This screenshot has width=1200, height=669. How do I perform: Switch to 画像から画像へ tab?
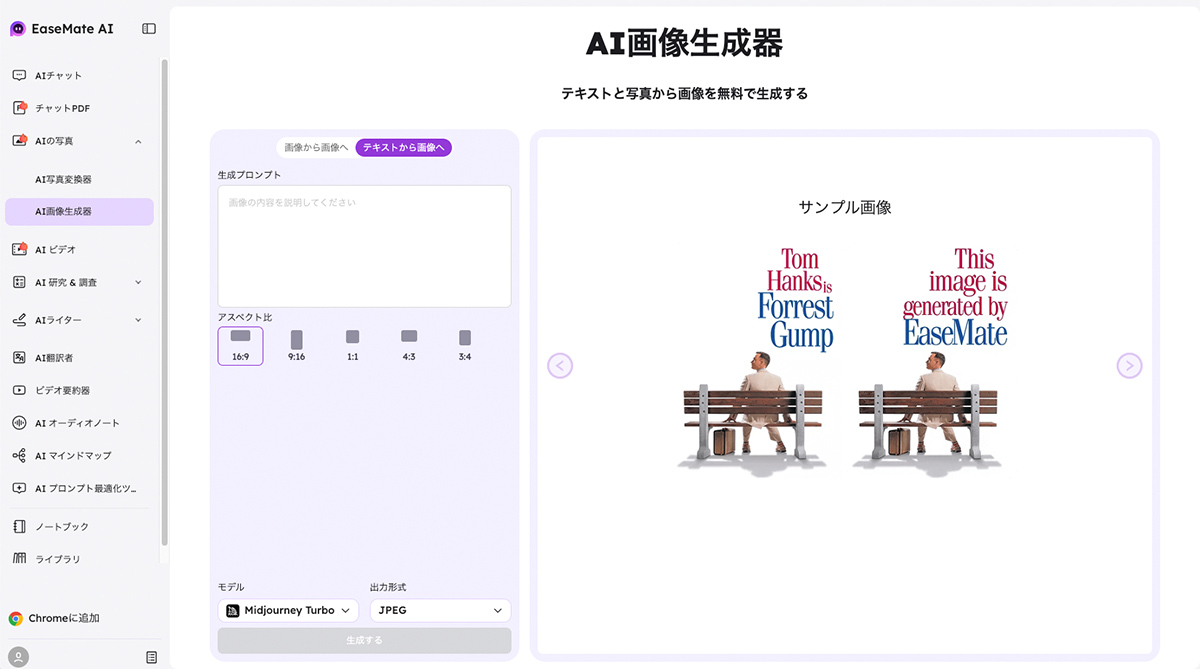(x=316, y=148)
